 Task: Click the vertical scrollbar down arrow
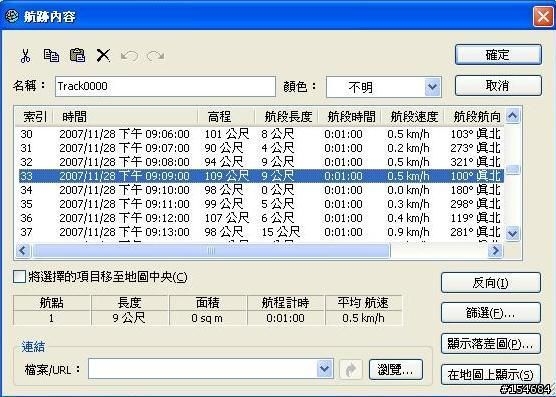pos(512,234)
